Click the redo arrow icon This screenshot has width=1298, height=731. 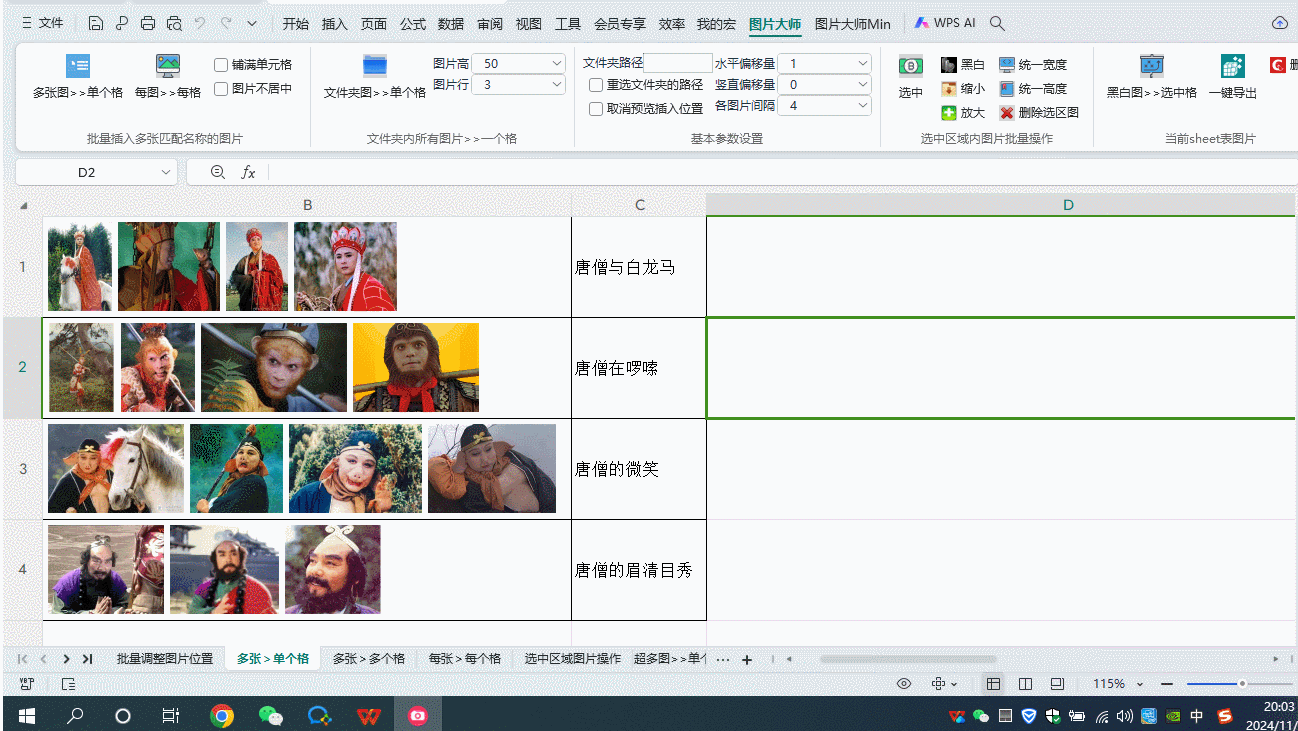coord(226,23)
